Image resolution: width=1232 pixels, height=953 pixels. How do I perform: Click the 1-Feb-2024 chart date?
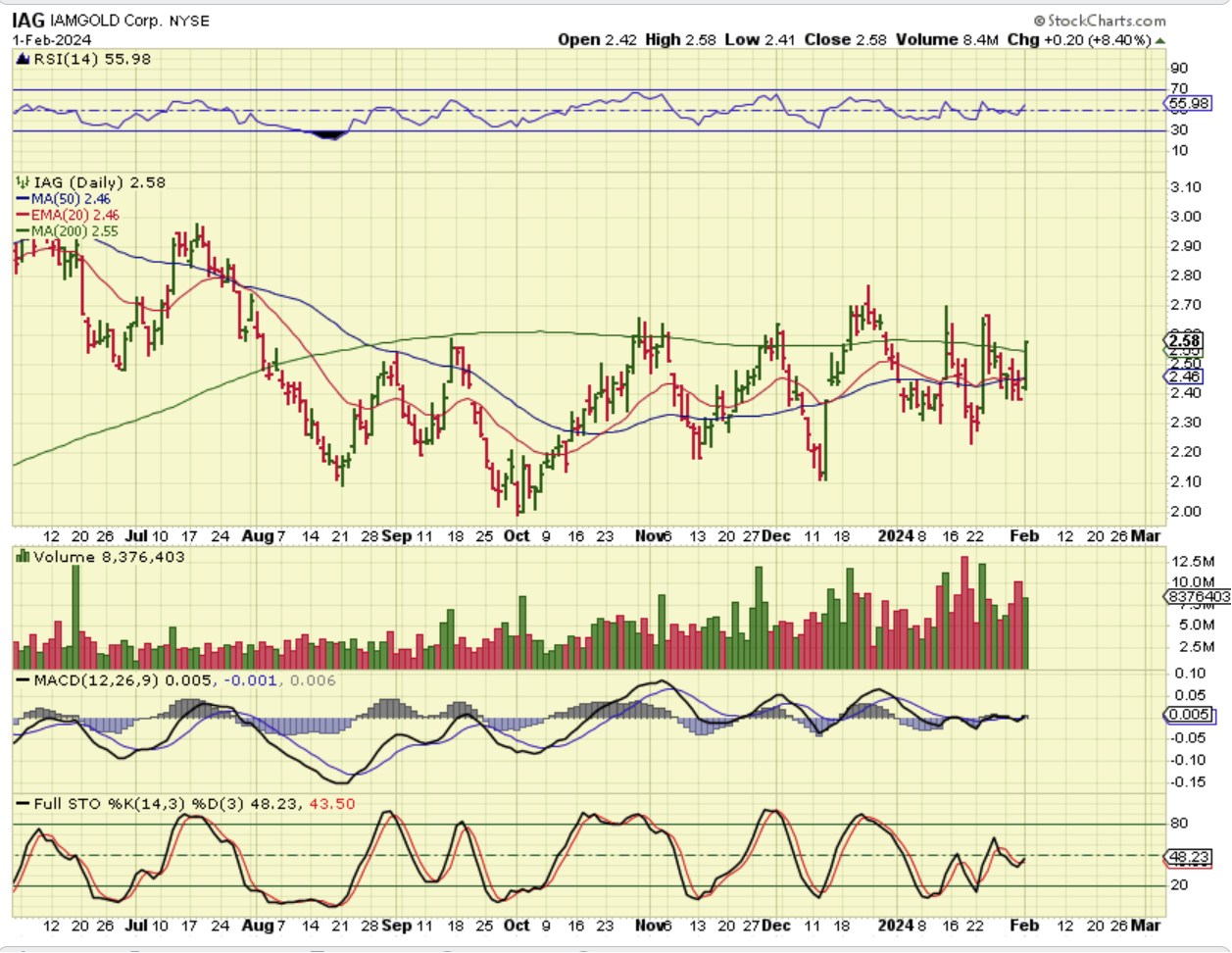point(52,40)
